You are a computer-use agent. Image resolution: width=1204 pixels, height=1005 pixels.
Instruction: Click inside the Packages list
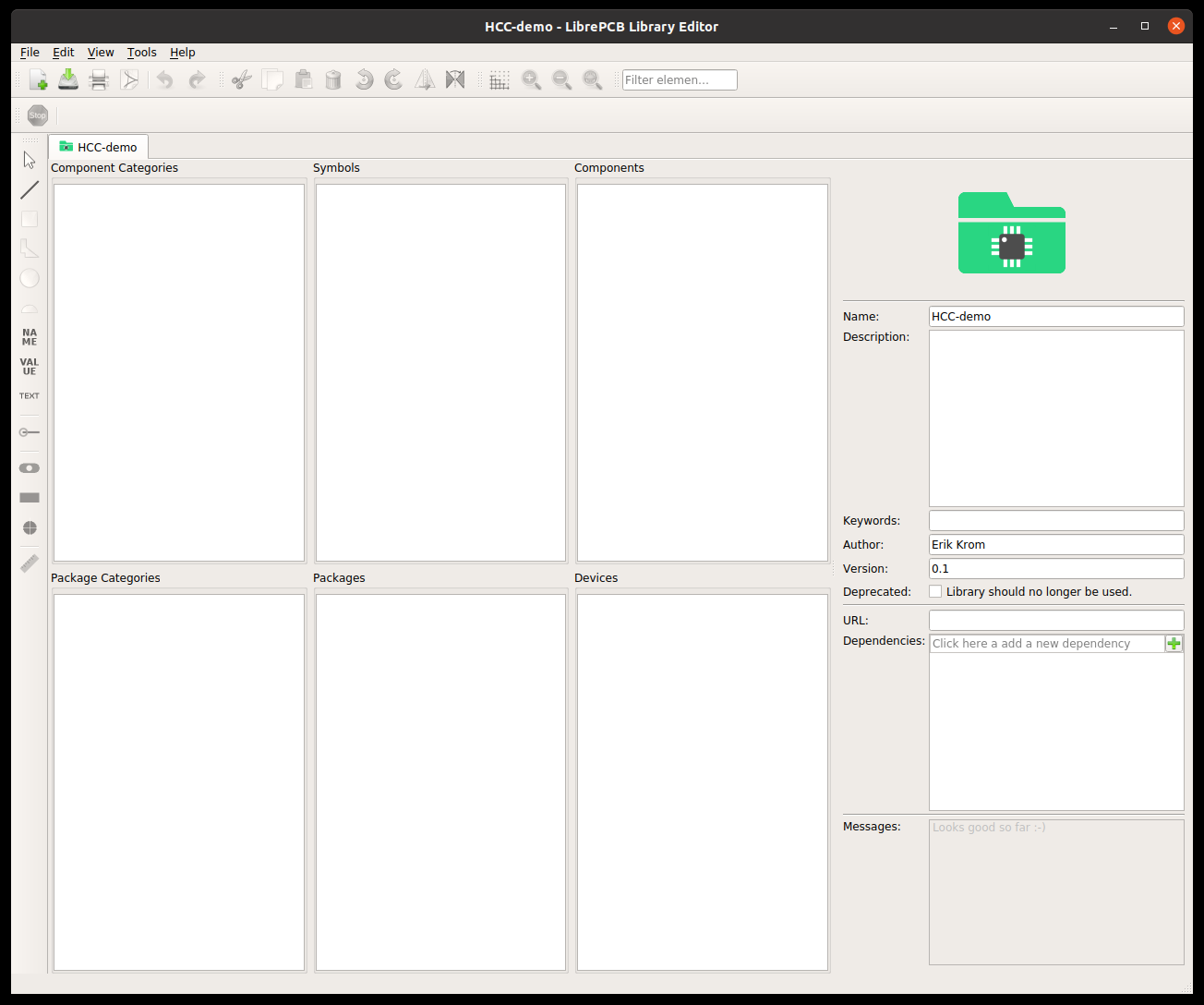click(x=440, y=782)
